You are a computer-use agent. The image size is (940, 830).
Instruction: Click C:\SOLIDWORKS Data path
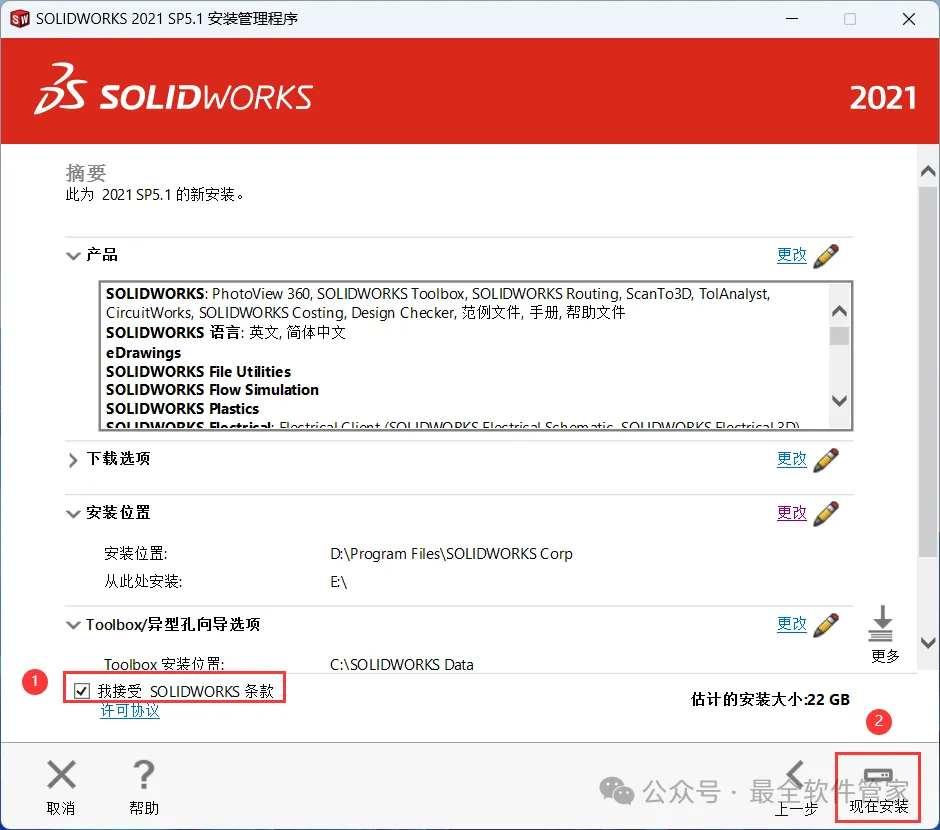click(402, 665)
